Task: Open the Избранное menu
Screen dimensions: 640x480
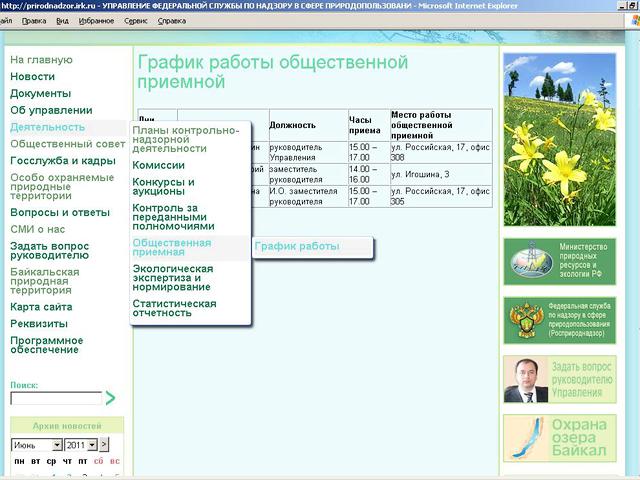Action: click(96, 21)
